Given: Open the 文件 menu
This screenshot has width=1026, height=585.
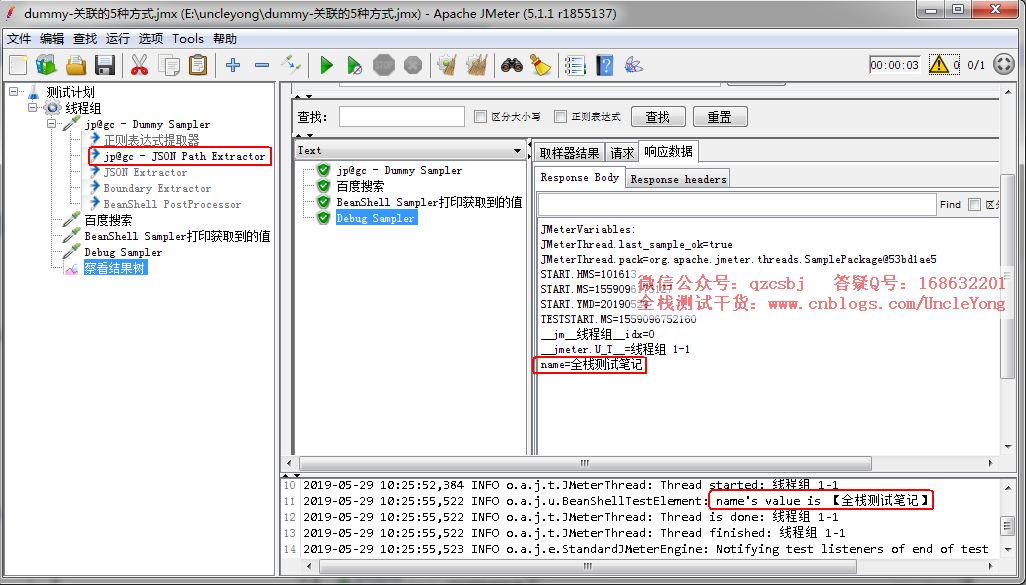Looking at the screenshot, I should click(19, 39).
